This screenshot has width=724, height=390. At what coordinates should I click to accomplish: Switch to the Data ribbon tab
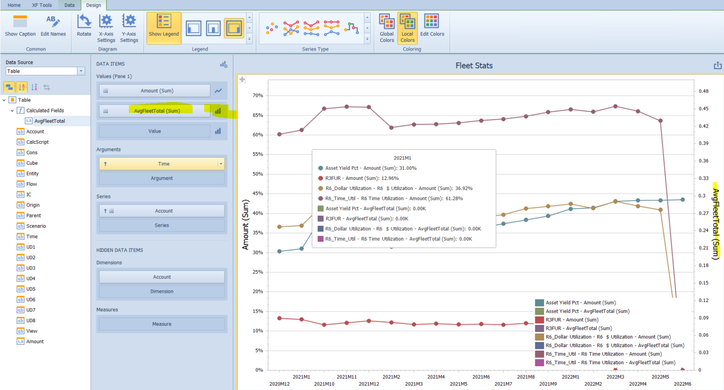tap(69, 5)
